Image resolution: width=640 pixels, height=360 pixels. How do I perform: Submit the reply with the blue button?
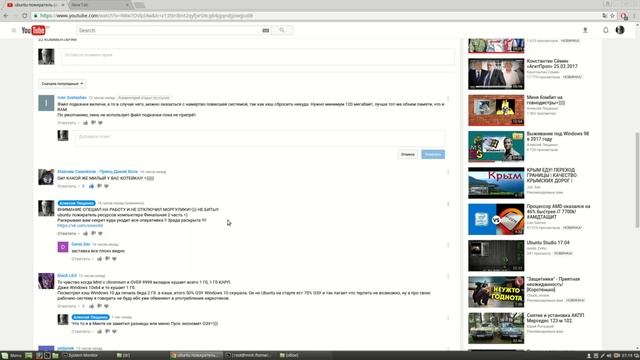433,154
